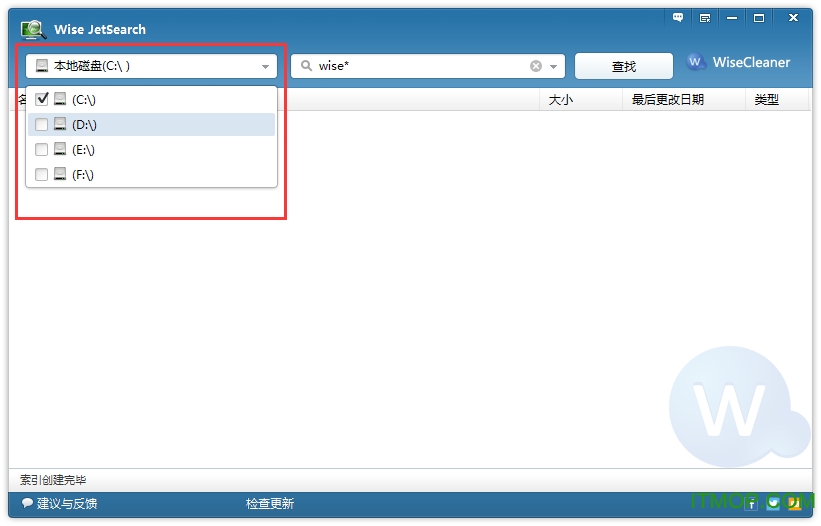Viewport: 821px width, 526px height.
Task: Click the Facebook icon in the footer
Action: (751, 503)
